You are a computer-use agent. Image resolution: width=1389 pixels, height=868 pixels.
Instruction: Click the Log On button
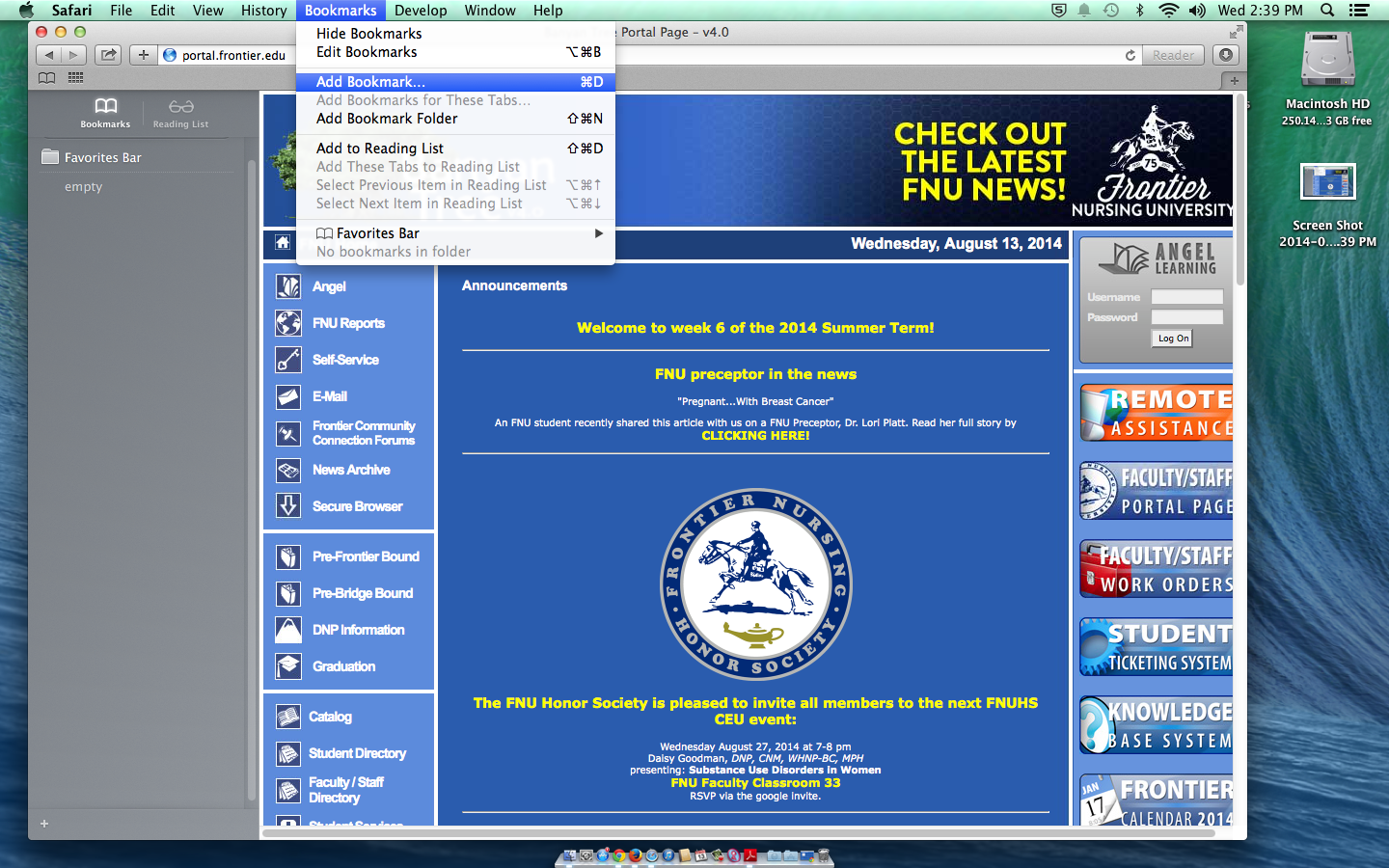coord(1174,339)
